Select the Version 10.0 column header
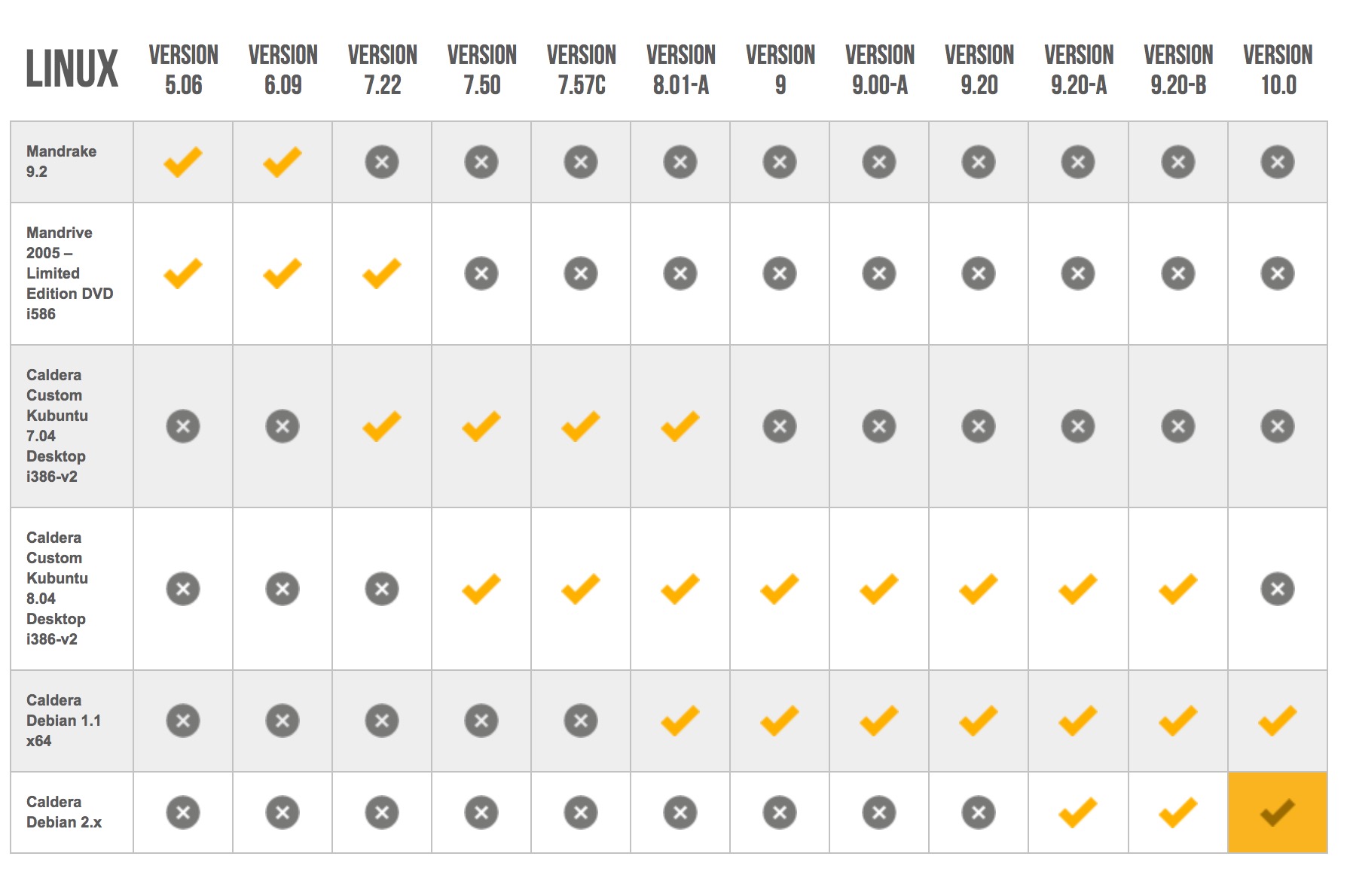This screenshot has height=896, width=1350. pos(1278,69)
